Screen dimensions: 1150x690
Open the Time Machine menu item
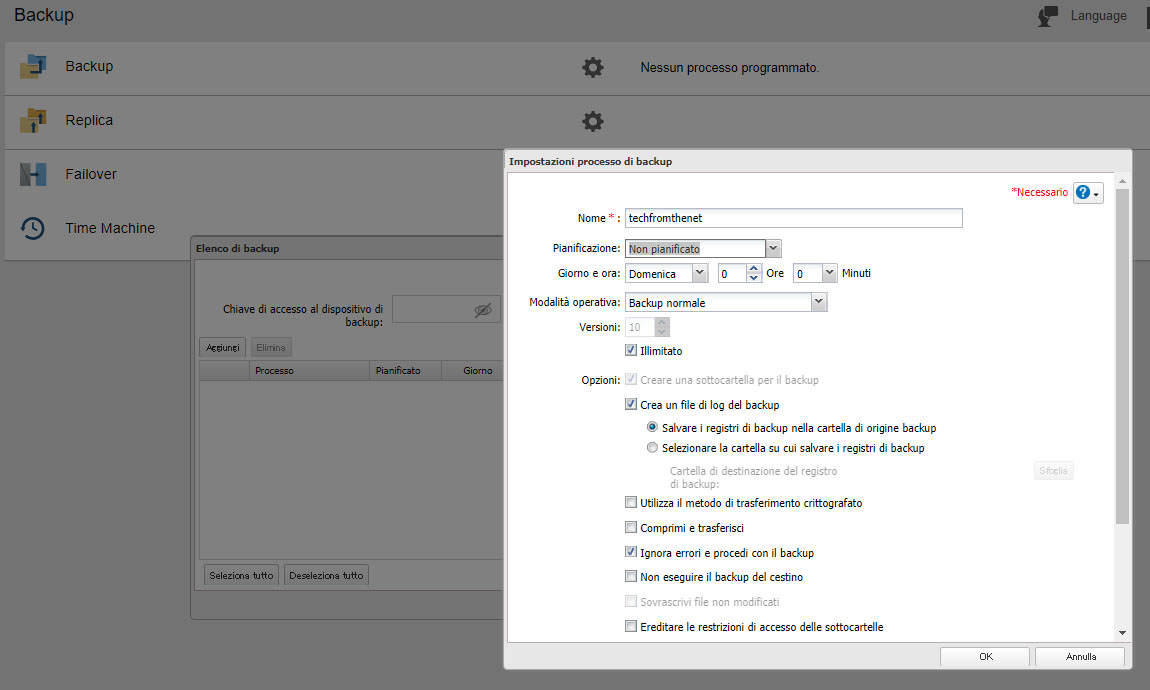(110, 228)
